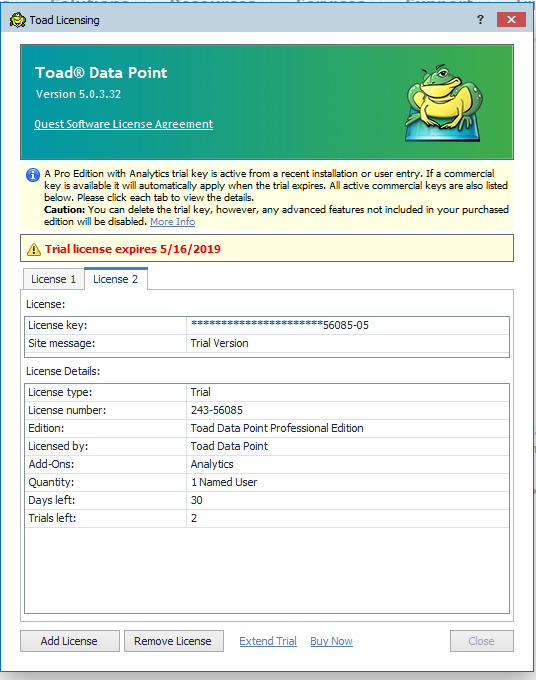536x680 pixels.
Task: Click the 'Version 5.0.3.32' text
Action: pos(78,94)
